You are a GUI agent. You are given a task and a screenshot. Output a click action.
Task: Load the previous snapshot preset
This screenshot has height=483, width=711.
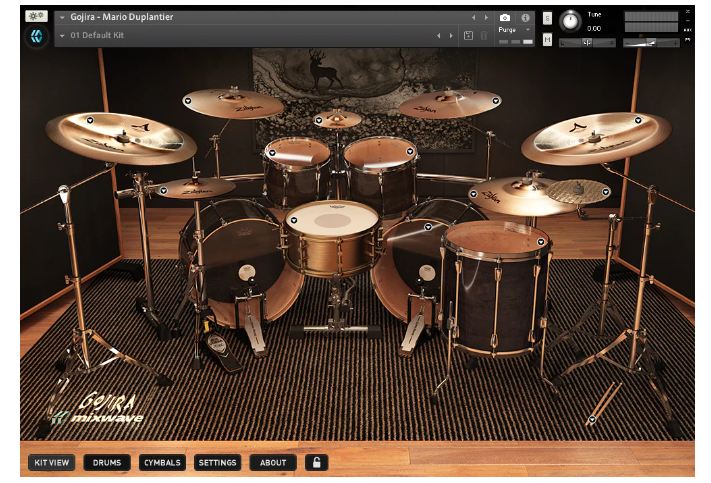click(x=438, y=35)
